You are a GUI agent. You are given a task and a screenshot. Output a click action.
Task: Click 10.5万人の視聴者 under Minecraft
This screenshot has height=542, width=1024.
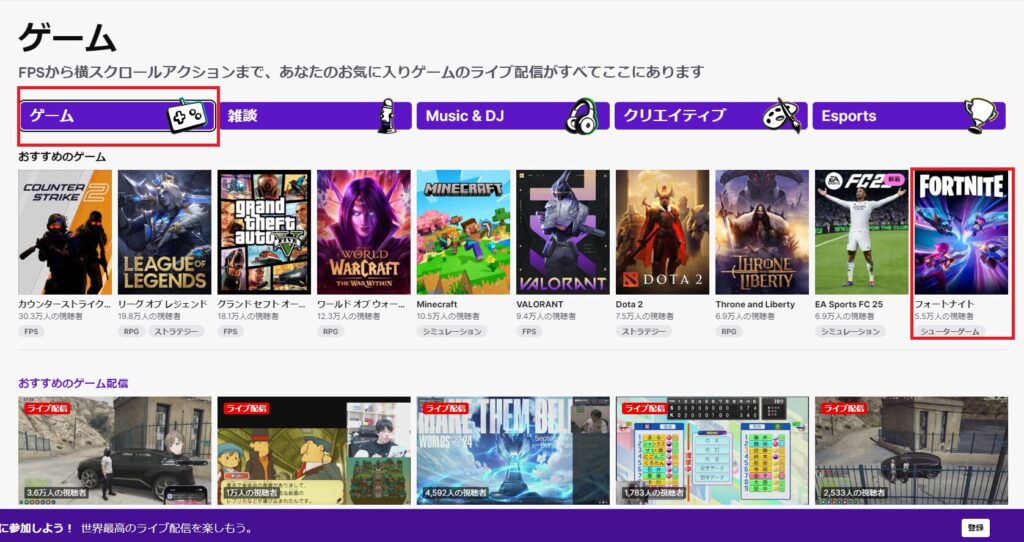coord(447,316)
